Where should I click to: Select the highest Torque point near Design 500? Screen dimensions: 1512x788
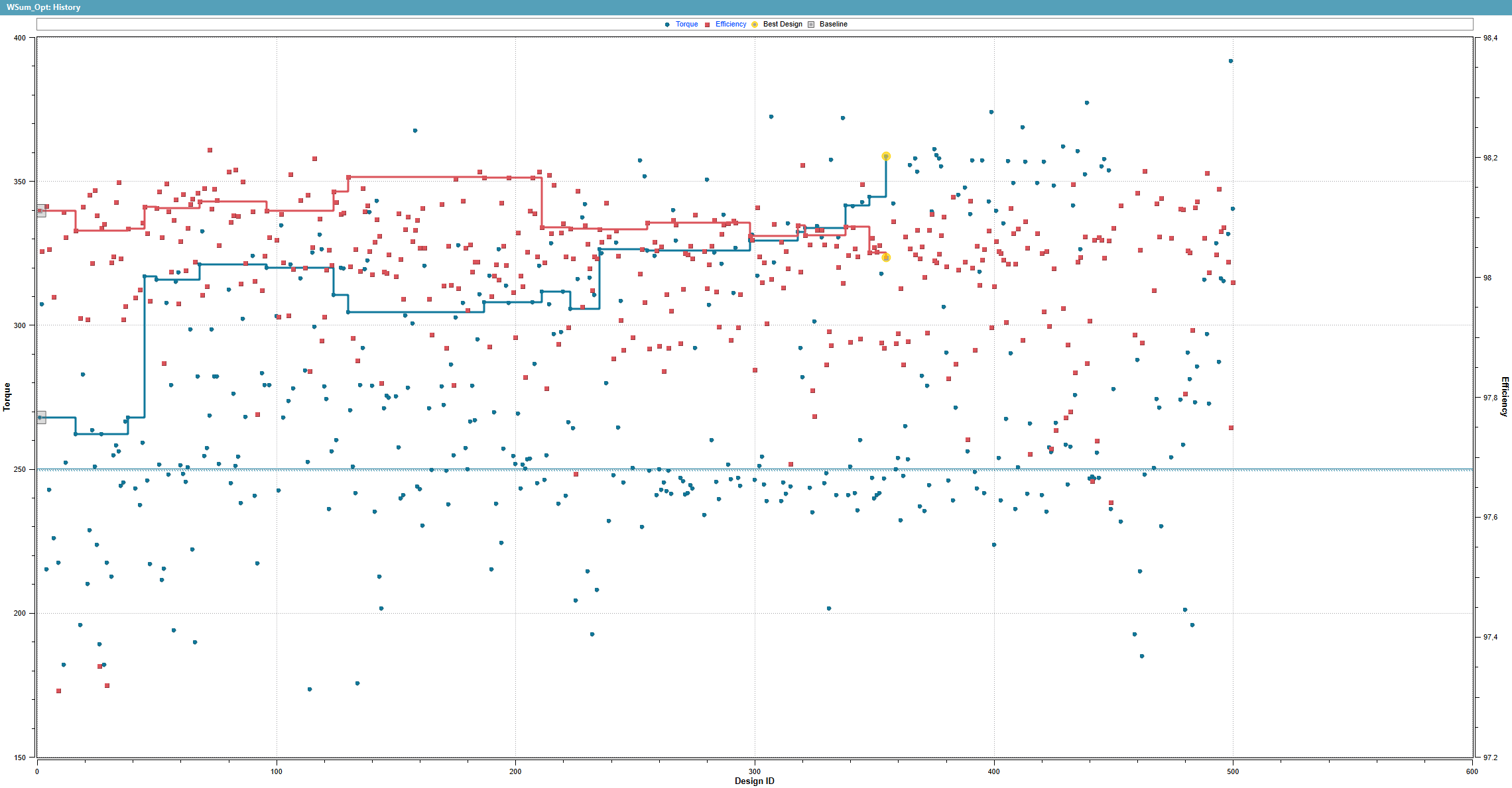pos(1231,61)
